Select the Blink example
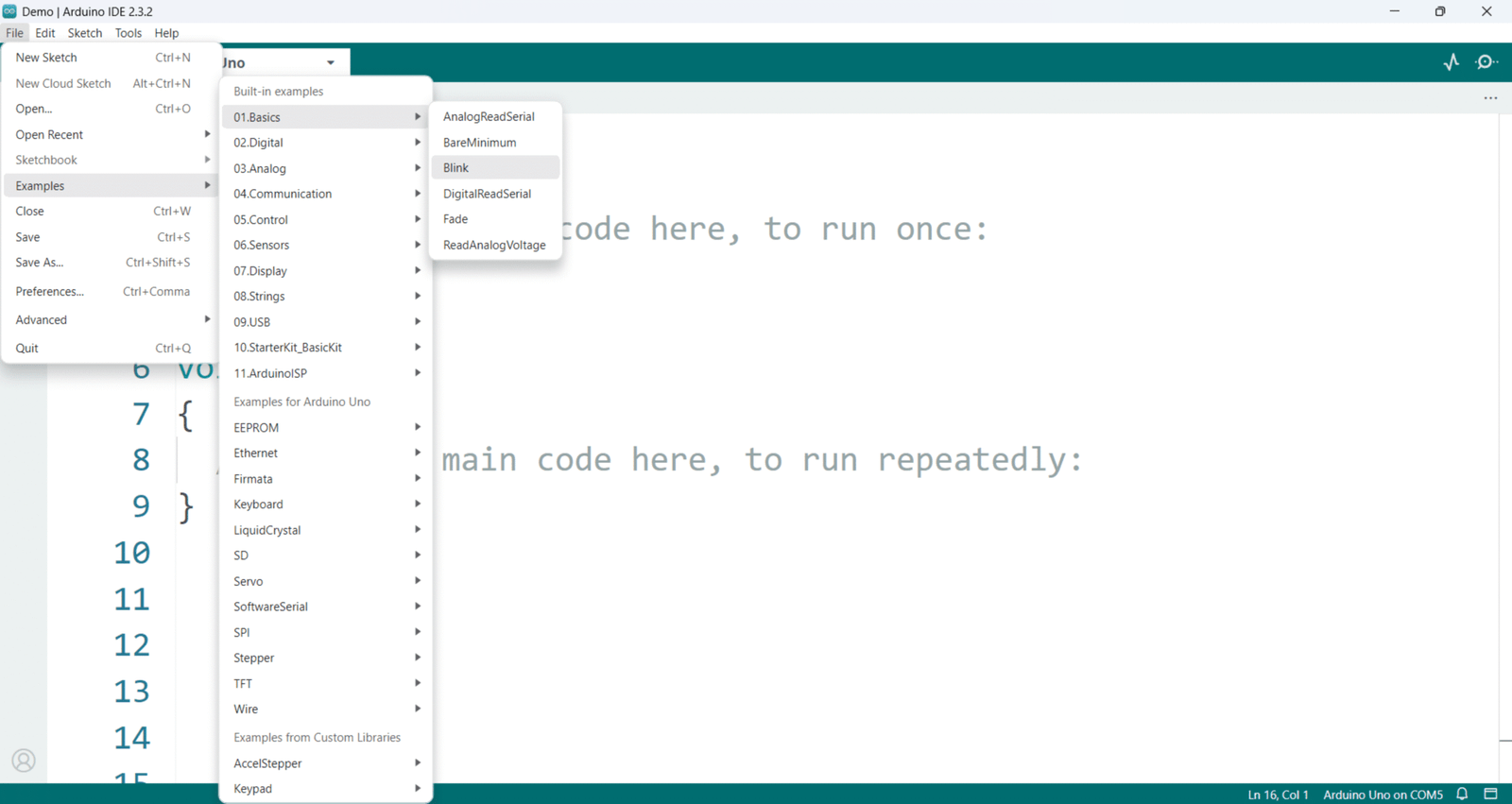The height and width of the screenshot is (804, 1512). pos(495,167)
